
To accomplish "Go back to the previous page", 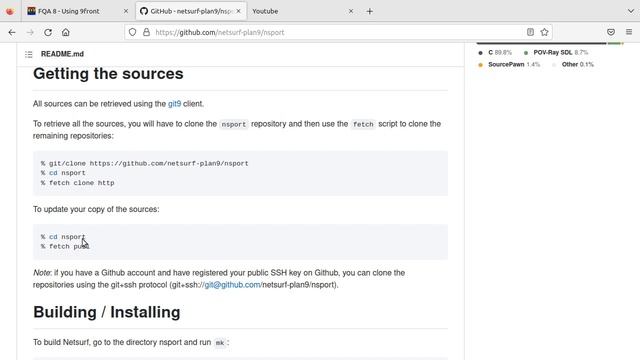I will pyautogui.click(x=12, y=32).
